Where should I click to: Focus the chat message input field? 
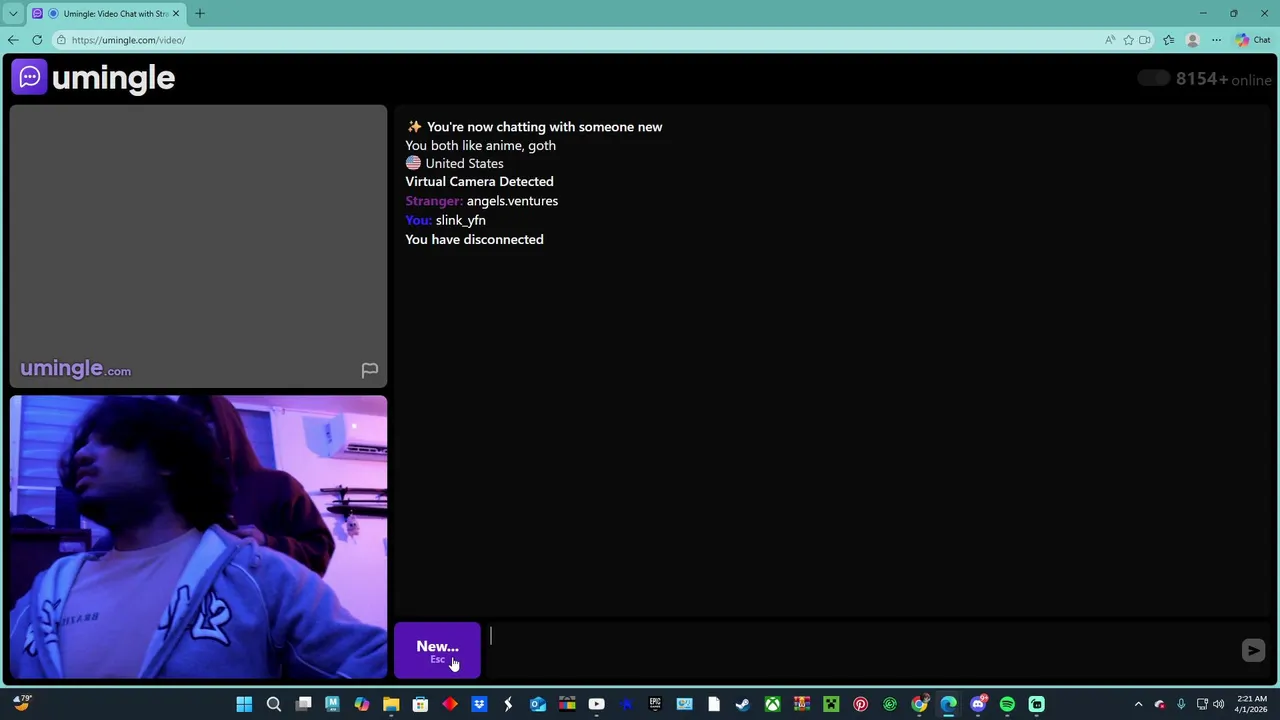tap(862, 650)
